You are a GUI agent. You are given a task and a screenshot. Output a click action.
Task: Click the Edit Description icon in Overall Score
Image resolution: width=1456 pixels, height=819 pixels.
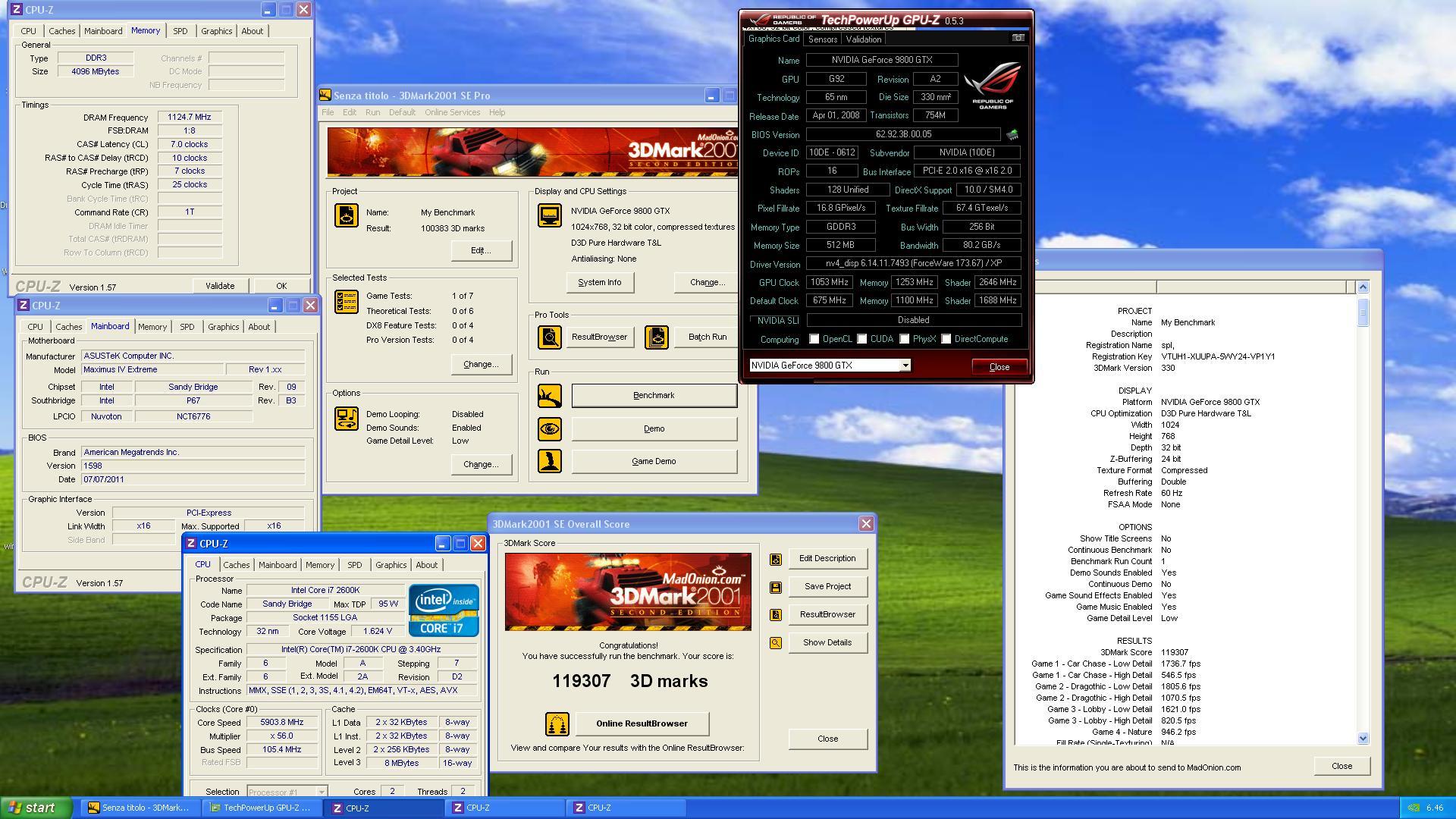coord(775,559)
